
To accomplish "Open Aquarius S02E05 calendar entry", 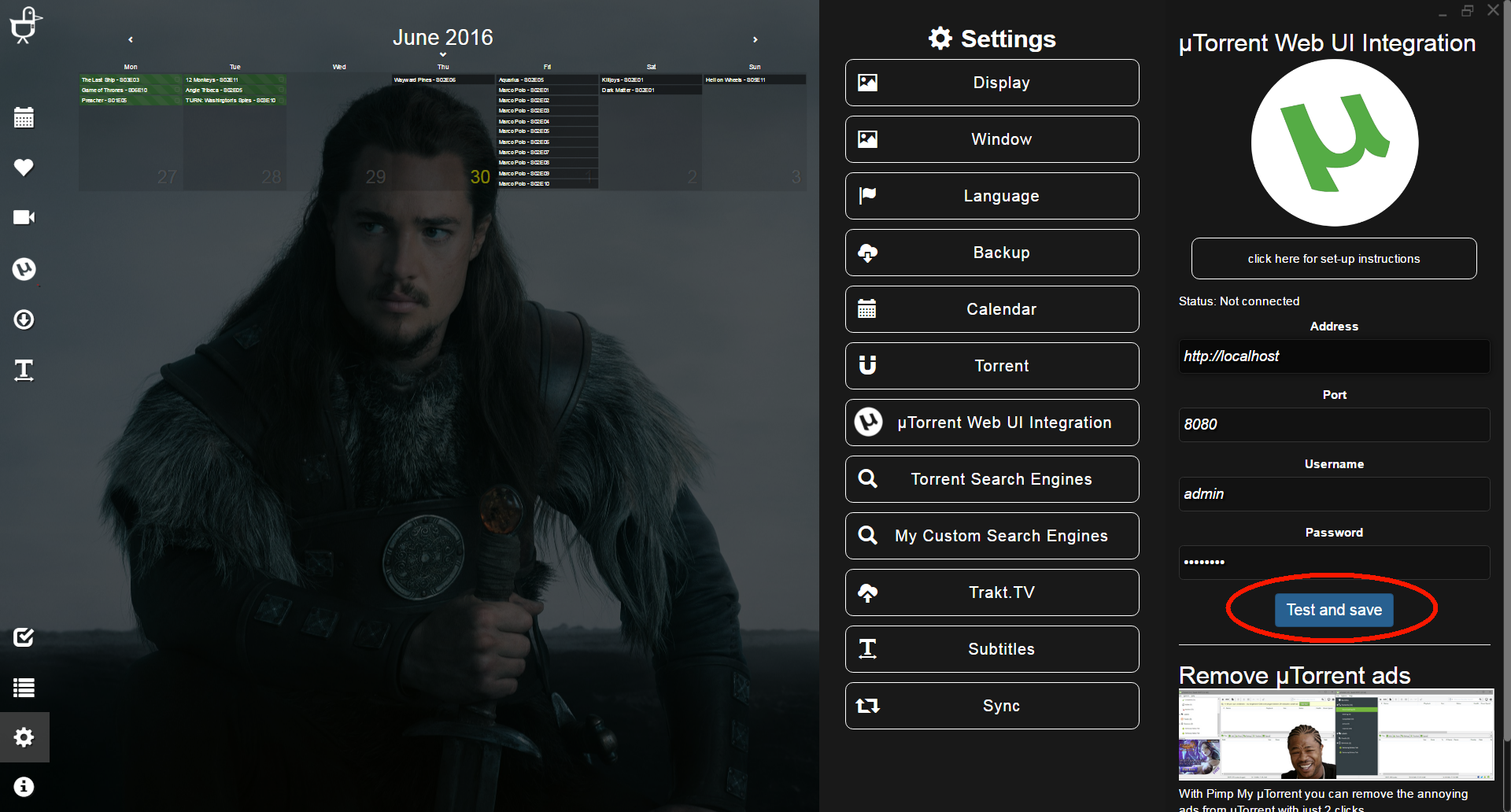I will (547, 79).
